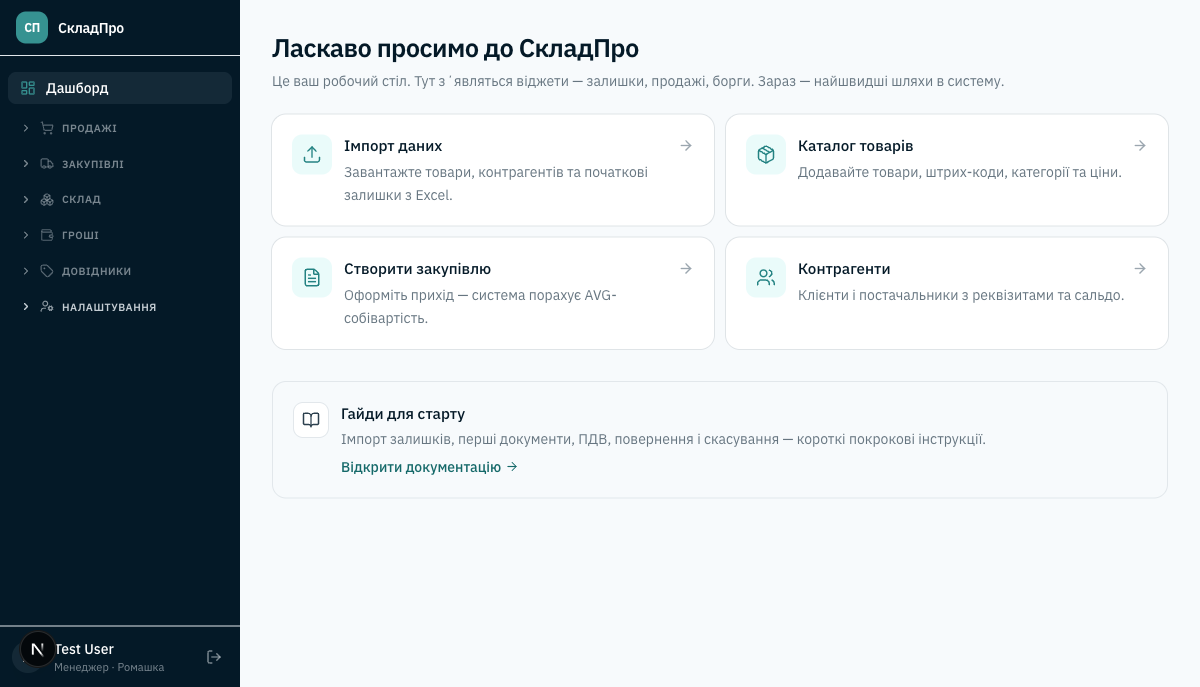The image size is (1200, 687).
Task: Click the arrow on Створити закупівлю card
Action: [686, 269]
